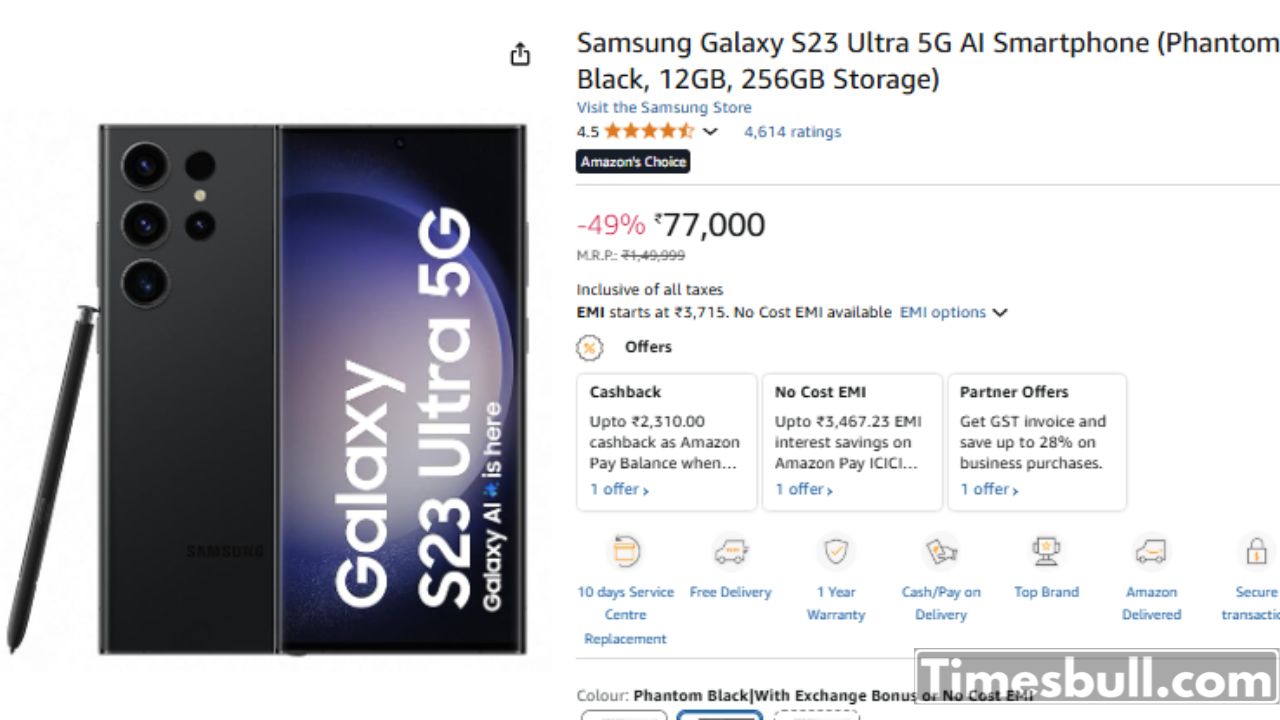The width and height of the screenshot is (1280, 720).
Task: Click the share icon above product image
Action: [x=520, y=55]
